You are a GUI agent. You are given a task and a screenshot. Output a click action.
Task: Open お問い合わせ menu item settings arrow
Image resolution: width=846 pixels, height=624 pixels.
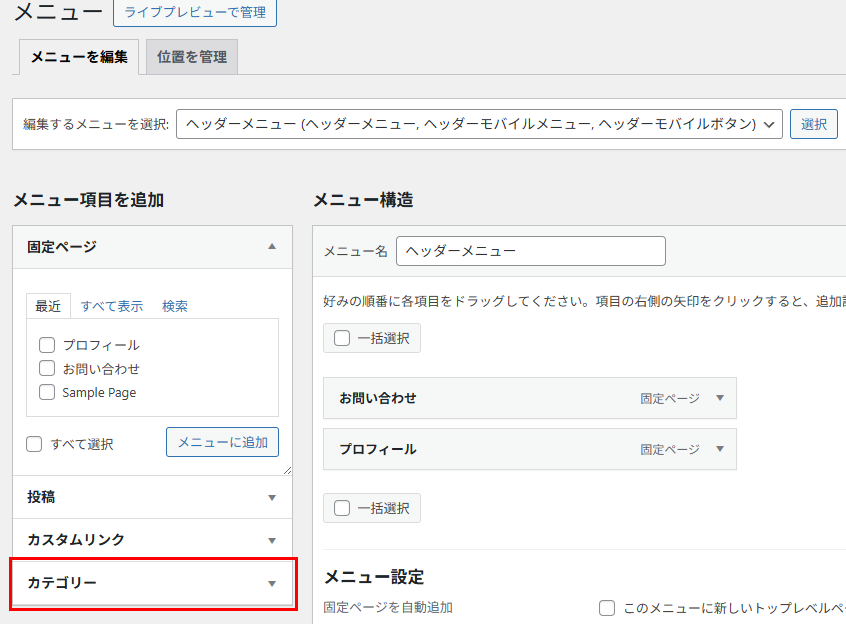pyautogui.click(x=719, y=398)
